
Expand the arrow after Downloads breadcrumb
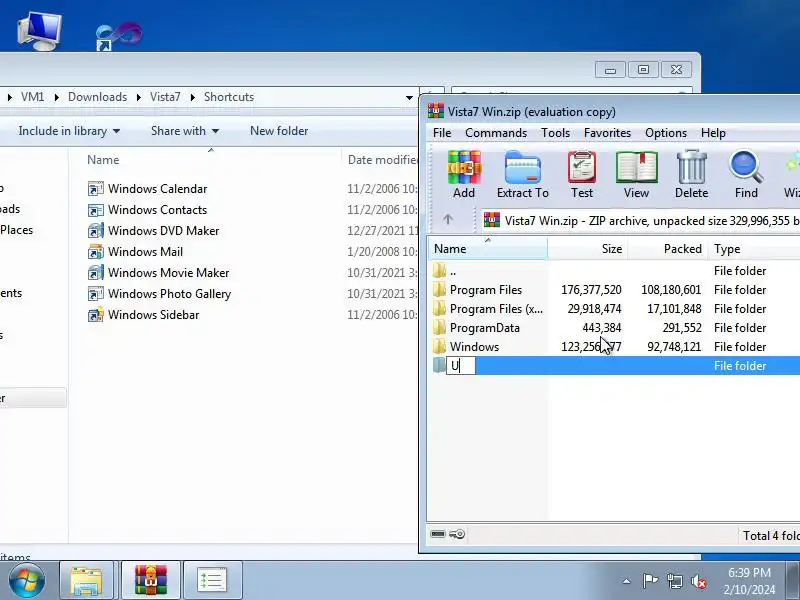[x=138, y=97]
